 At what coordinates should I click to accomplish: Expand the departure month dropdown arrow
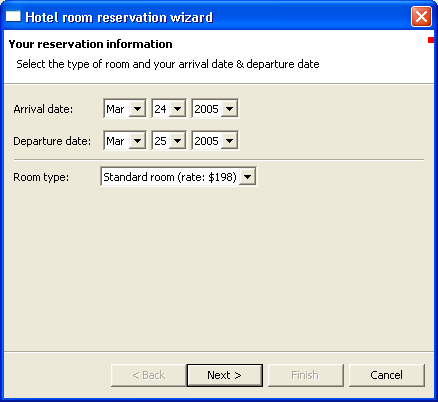[137, 141]
